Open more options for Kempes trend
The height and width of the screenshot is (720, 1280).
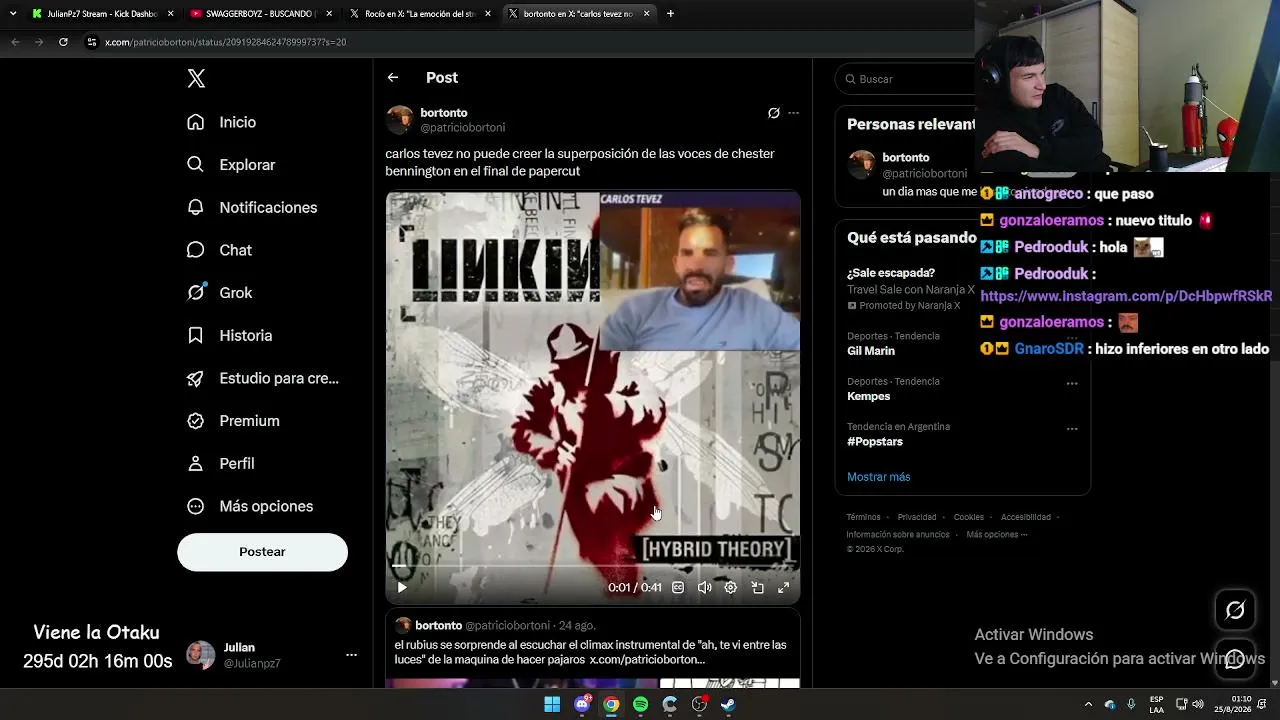pos(1072,383)
